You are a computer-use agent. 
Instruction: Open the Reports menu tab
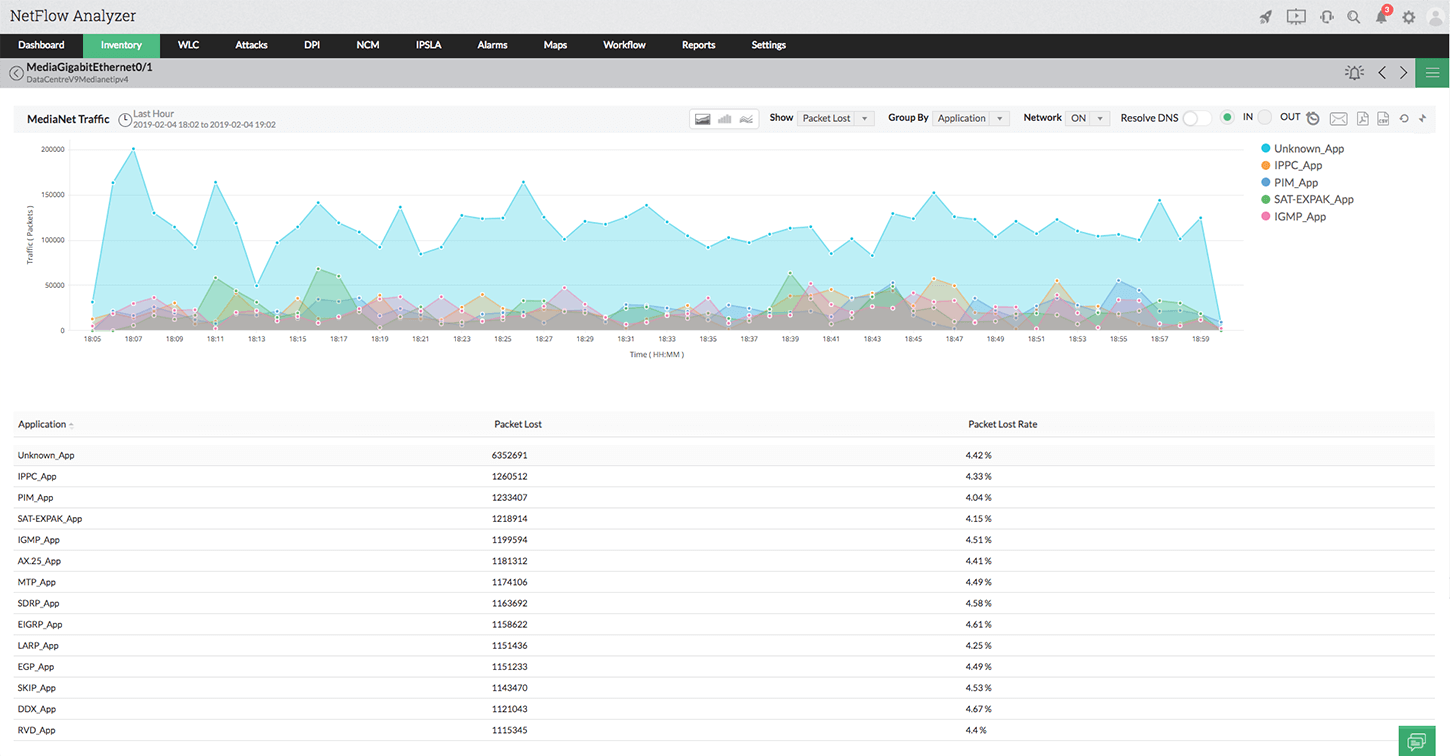tap(698, 45)
